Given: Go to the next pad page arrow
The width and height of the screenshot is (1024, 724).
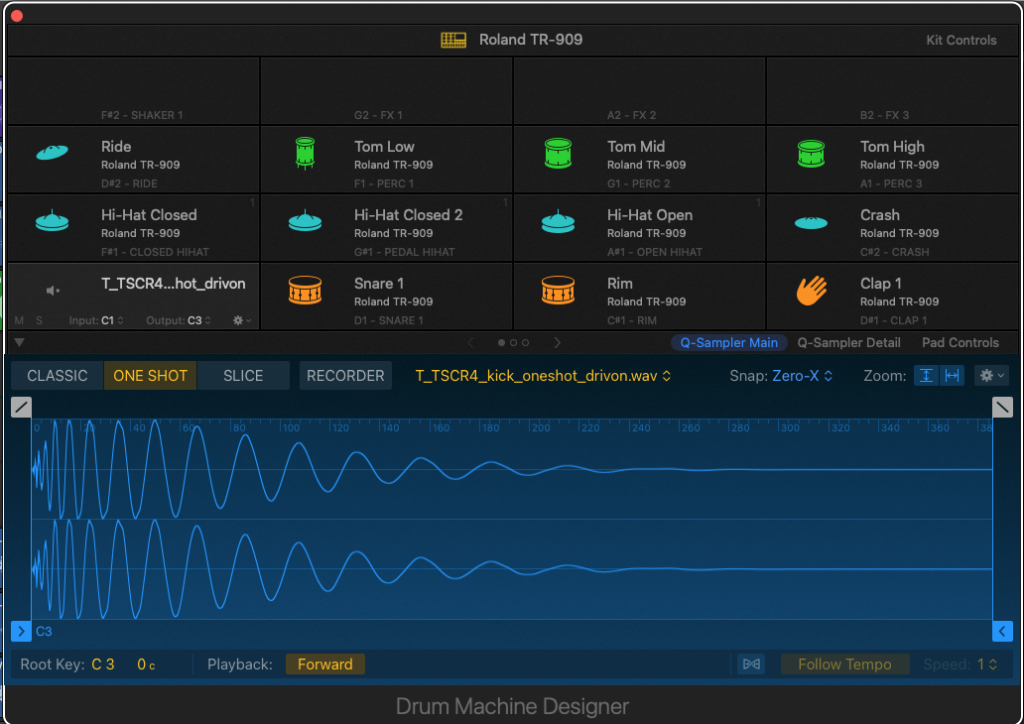Looking at the screenshot, I should [x=557, y=342].
